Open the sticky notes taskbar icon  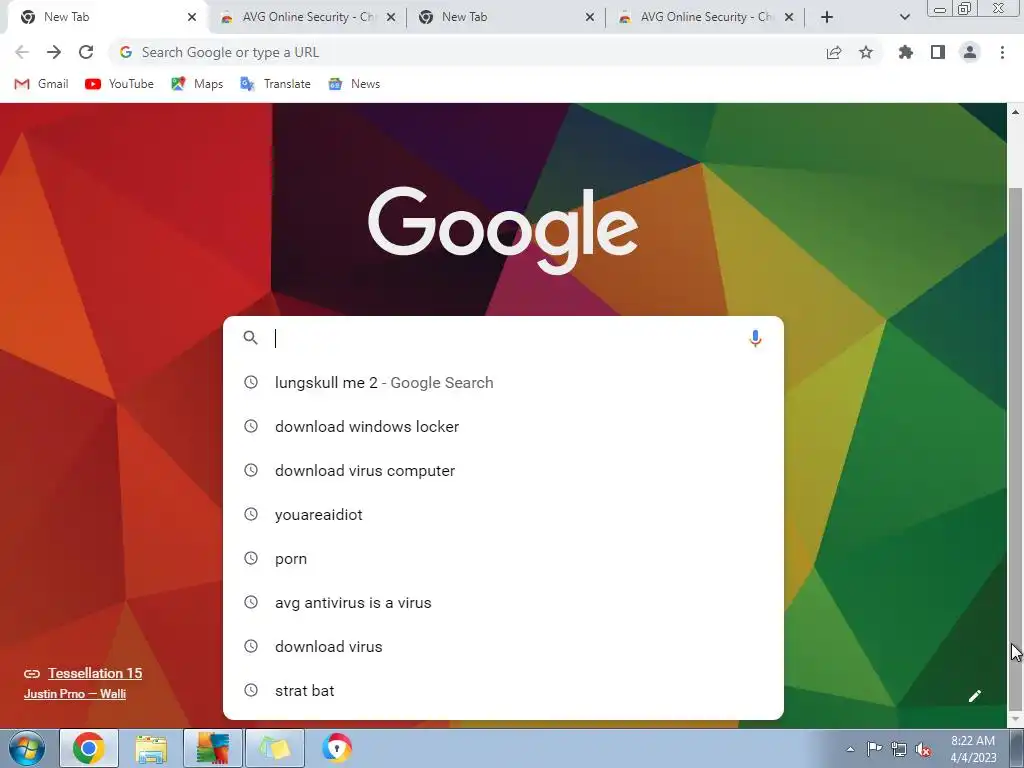click(274, 748)
